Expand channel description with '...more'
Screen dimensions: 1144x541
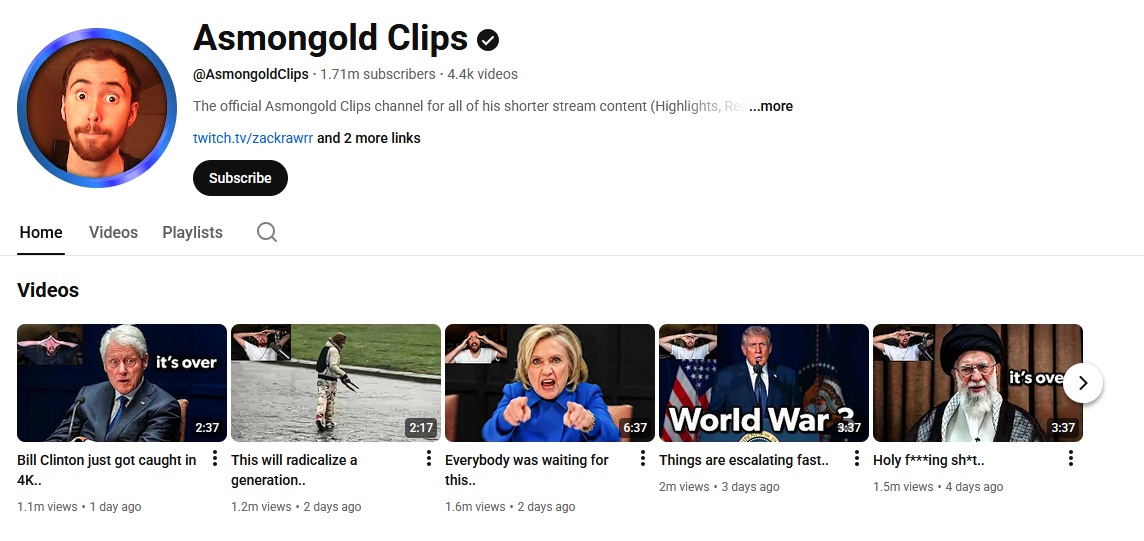click(771, 106)
